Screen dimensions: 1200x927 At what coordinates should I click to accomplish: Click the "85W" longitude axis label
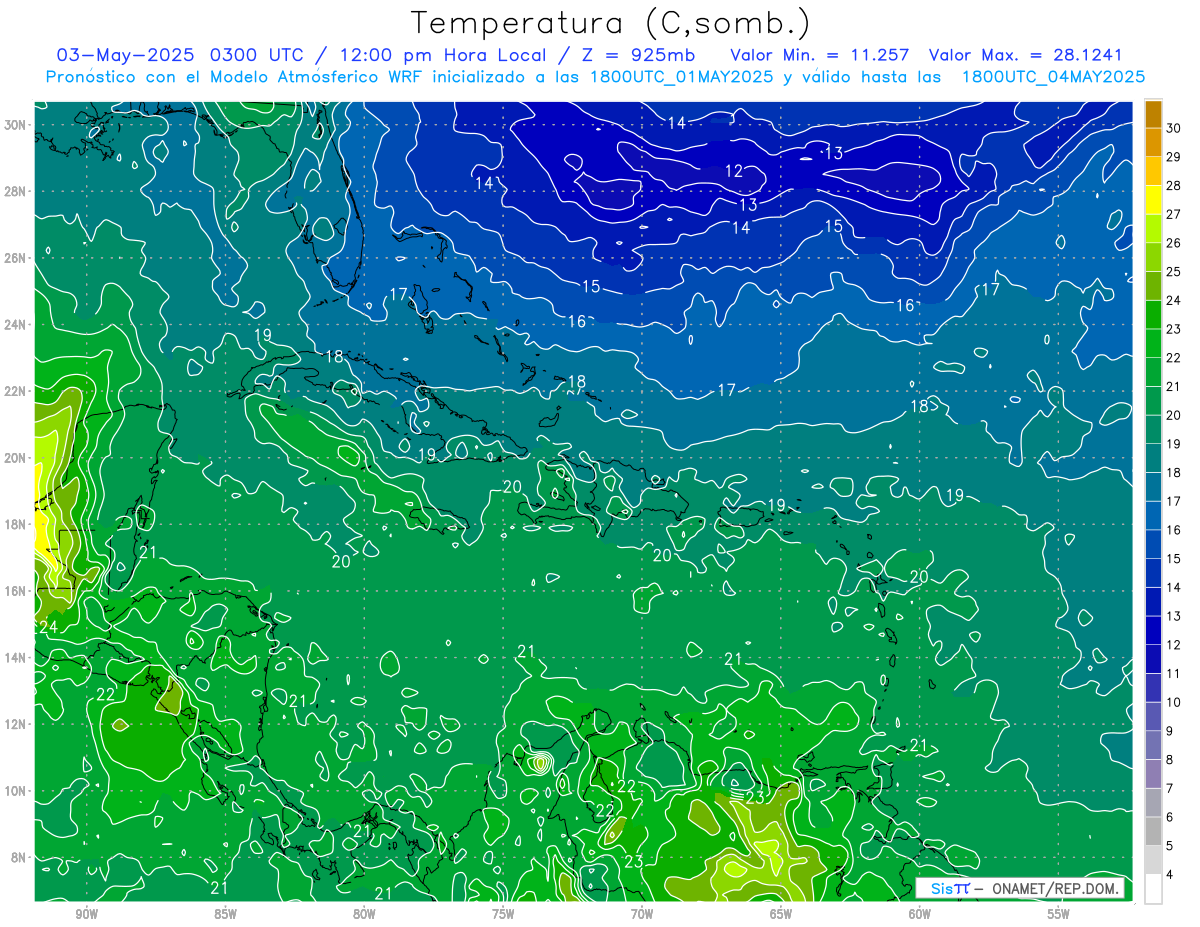click(225, 913)
